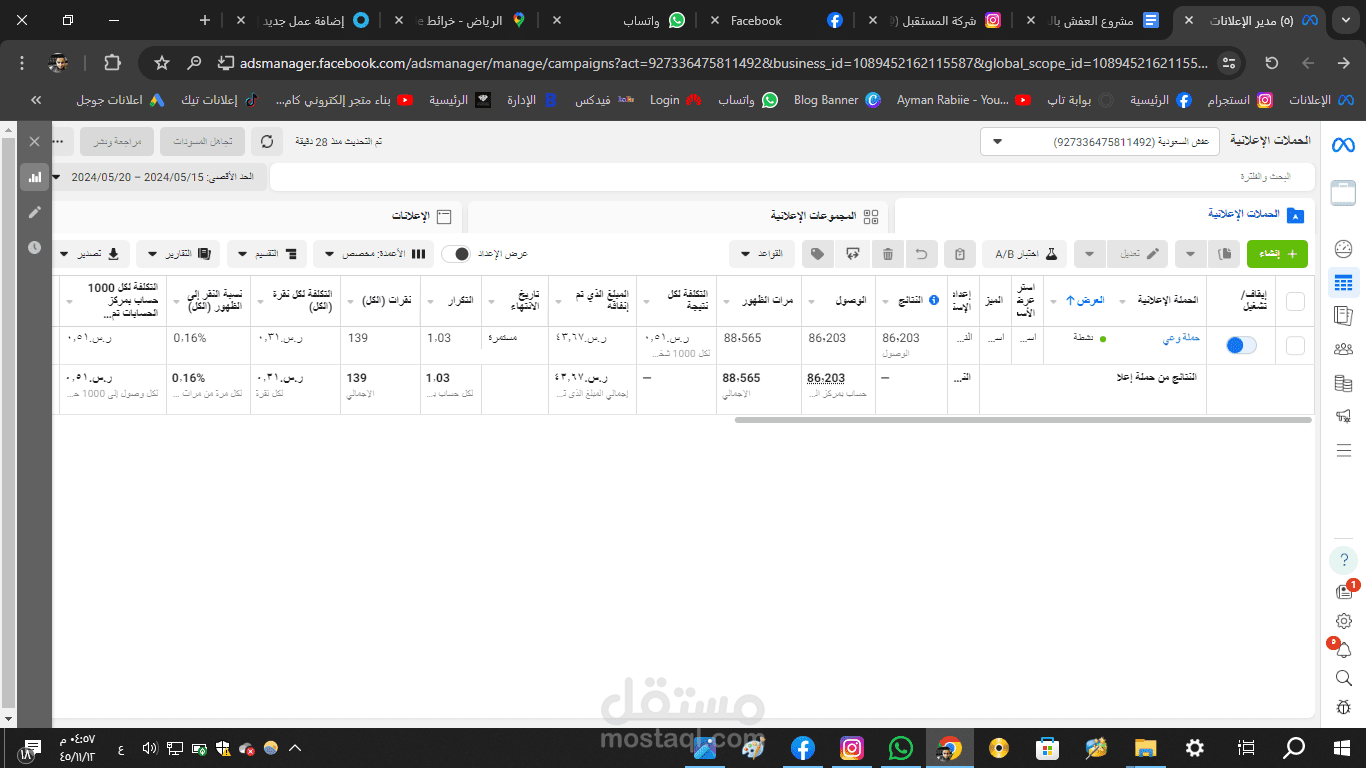This screenshot has width=1366, height=768.
Task: Open the القواعد rules dropdown
Action: (762, 254)
